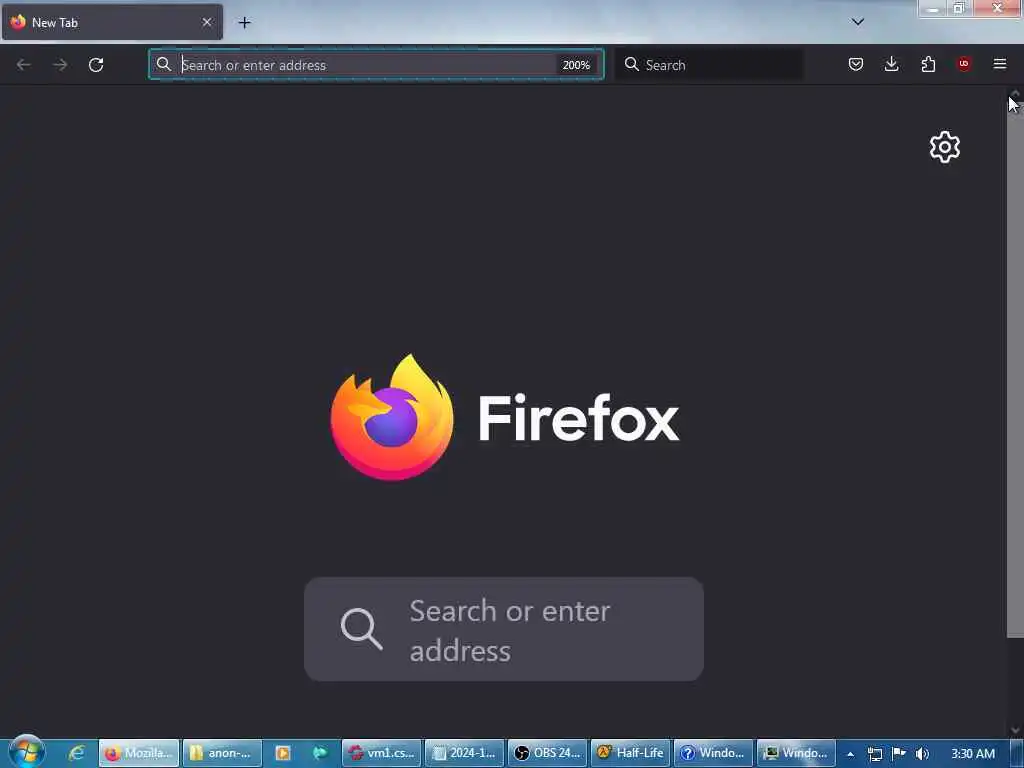Open the network tray icon
Screen dimensions: 1024x768
tap(875, 754)
